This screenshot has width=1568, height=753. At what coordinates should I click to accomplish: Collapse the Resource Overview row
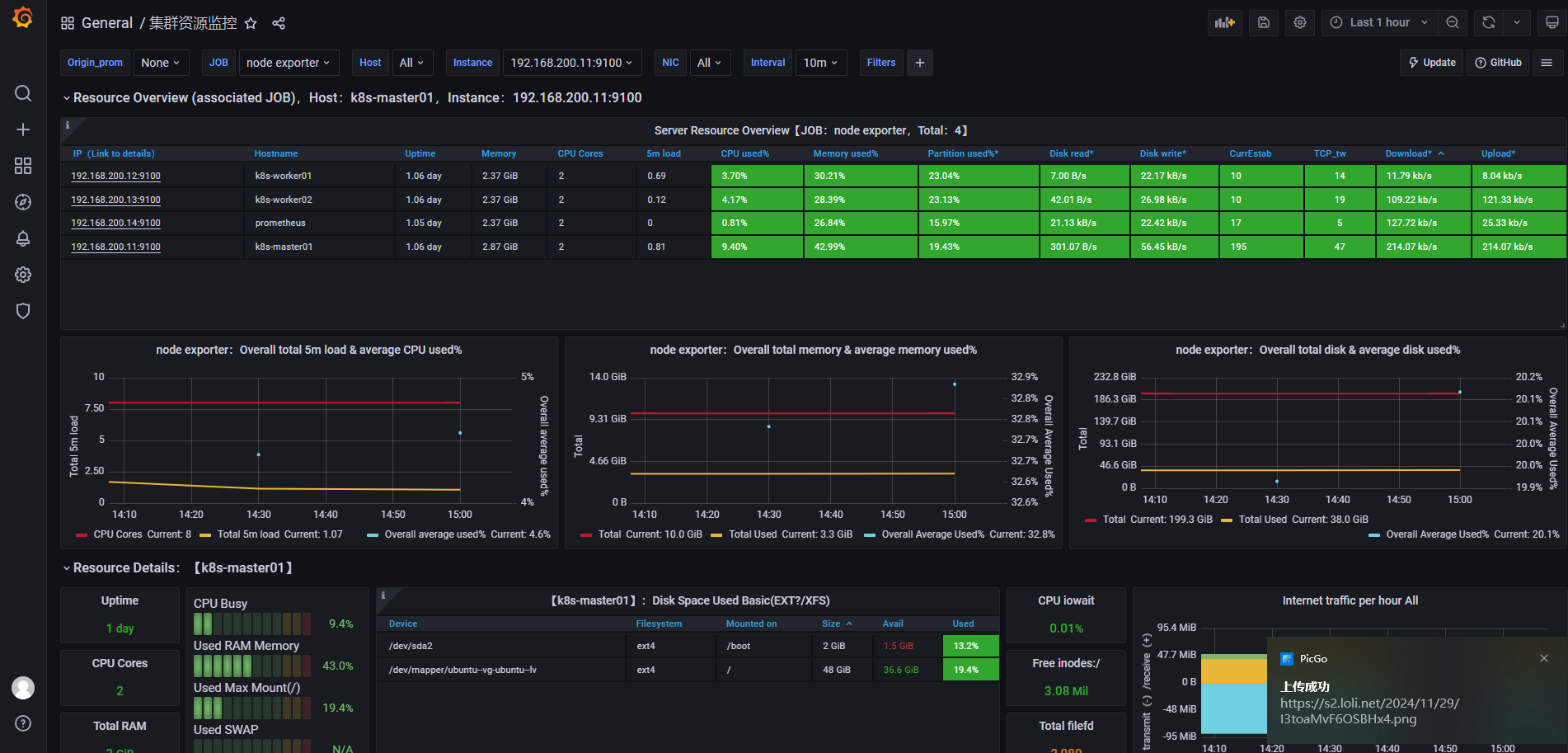(x=67, y=98)
